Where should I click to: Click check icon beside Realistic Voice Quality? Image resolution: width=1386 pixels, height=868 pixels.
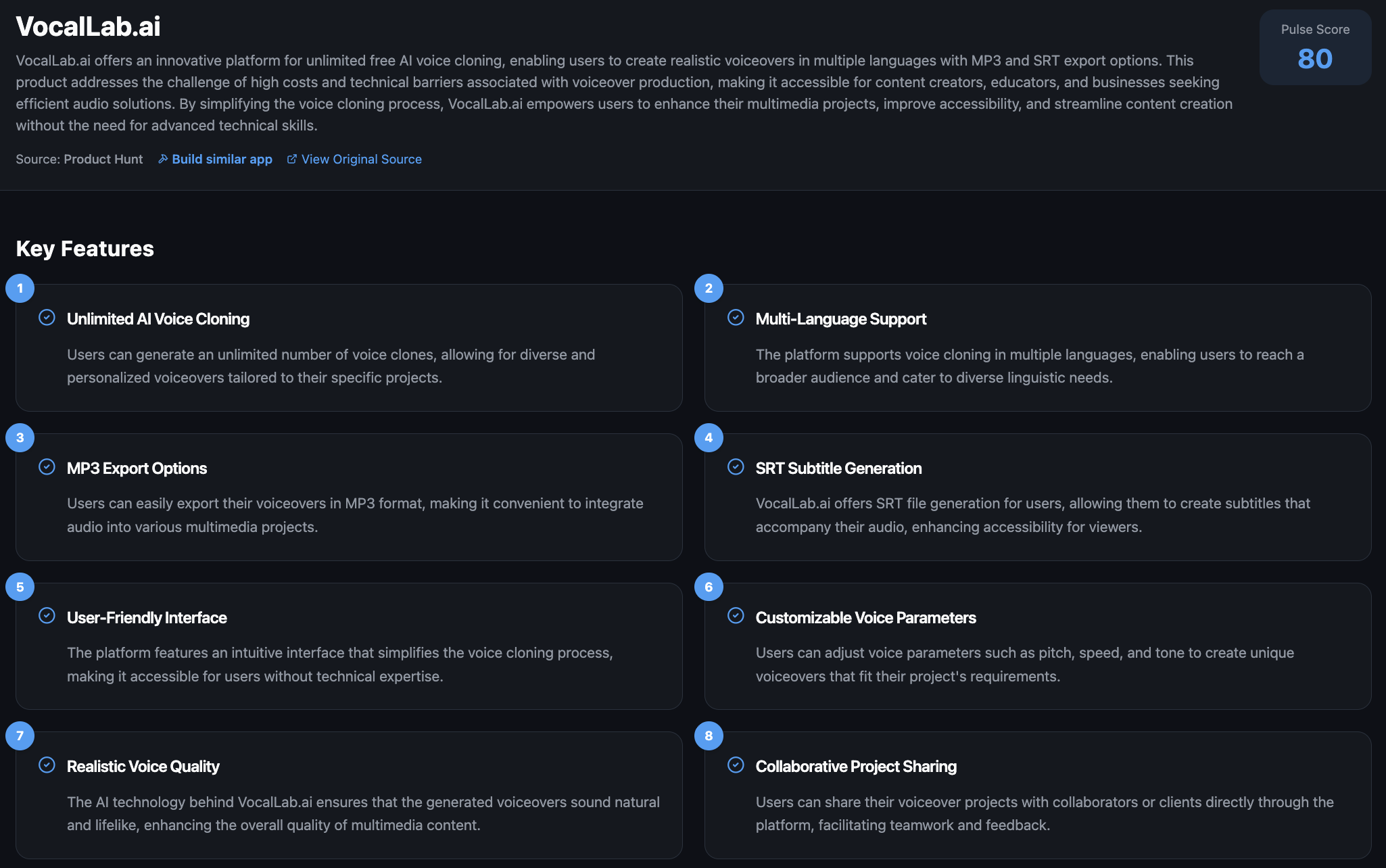point(47,765)
